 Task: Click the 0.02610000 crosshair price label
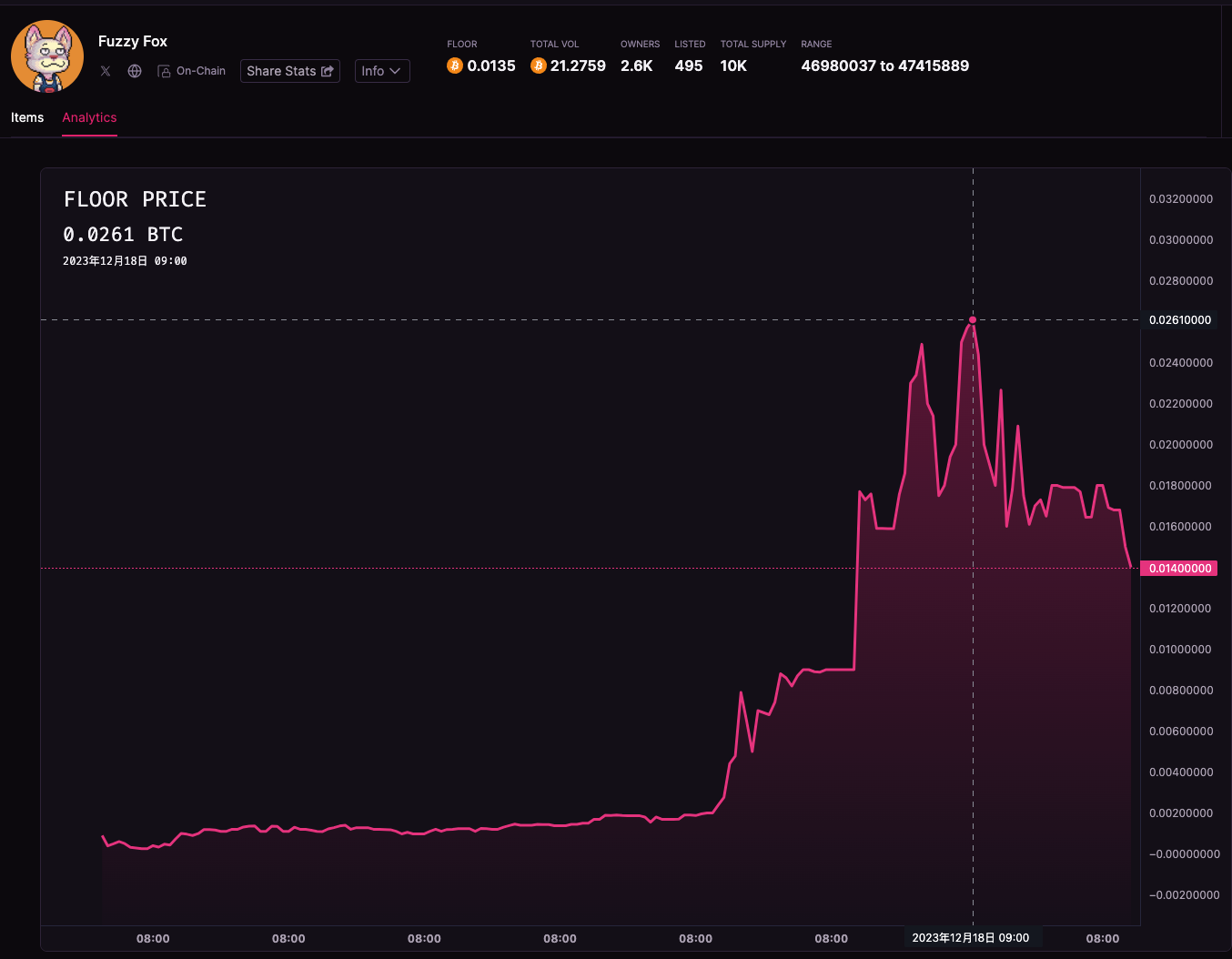pos(1180,320)
